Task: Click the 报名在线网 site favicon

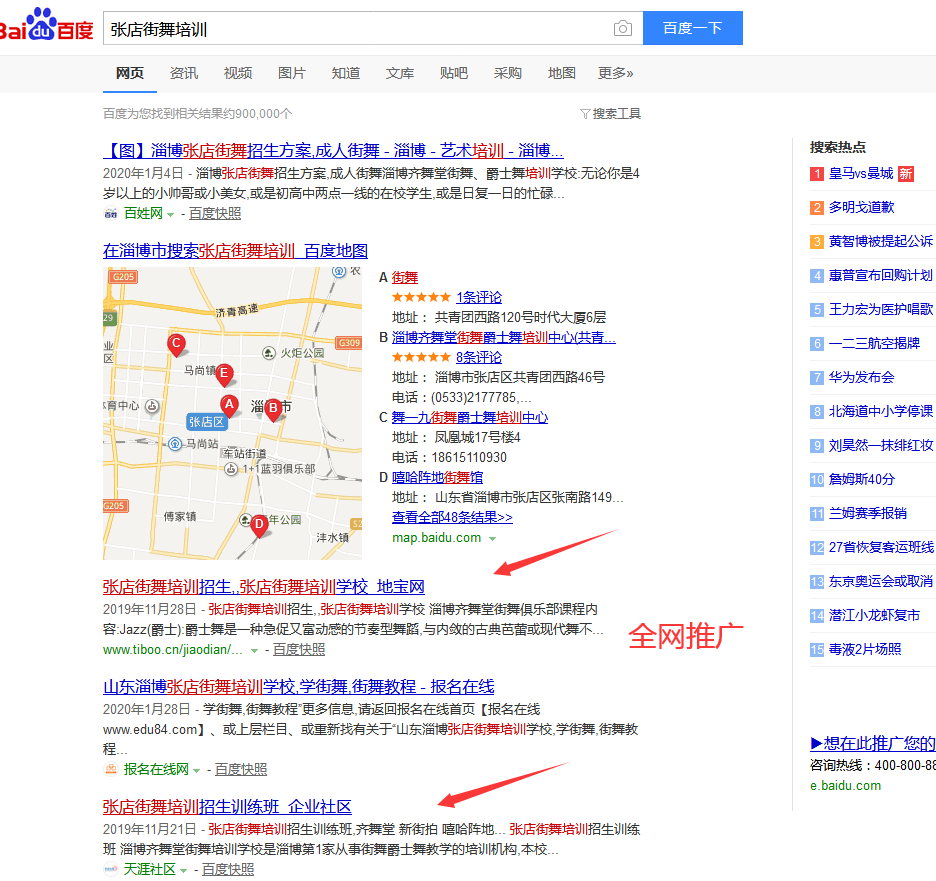Action: tap(110, 769)
